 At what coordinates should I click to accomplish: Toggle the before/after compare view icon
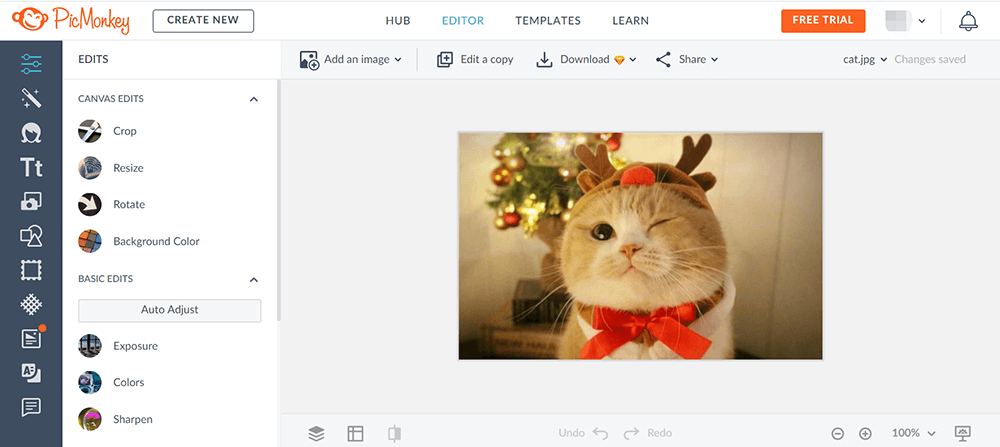[x=395, y=433]
